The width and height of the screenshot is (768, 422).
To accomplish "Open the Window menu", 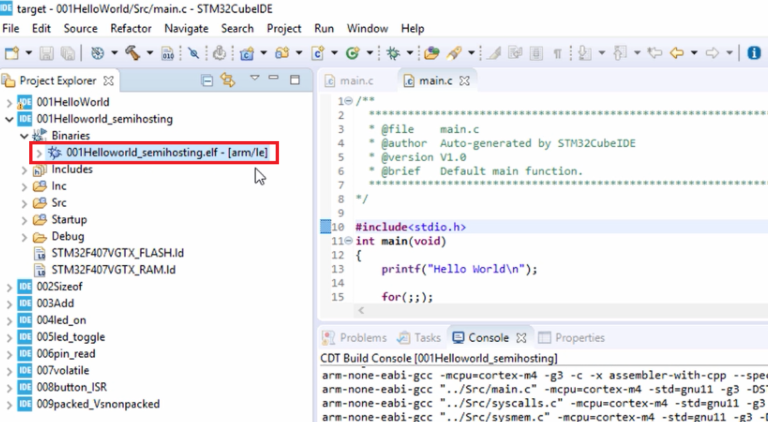I will (x=367, y=28).
